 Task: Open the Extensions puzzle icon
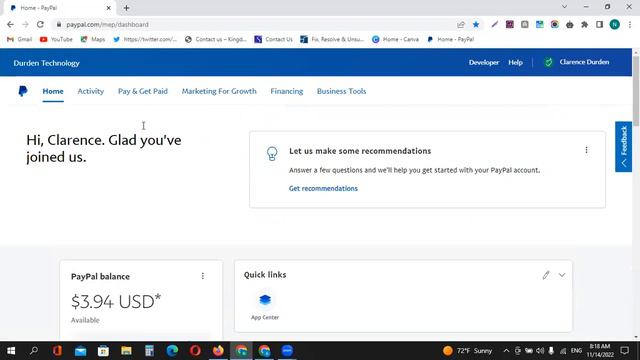[x=584, y=24]
